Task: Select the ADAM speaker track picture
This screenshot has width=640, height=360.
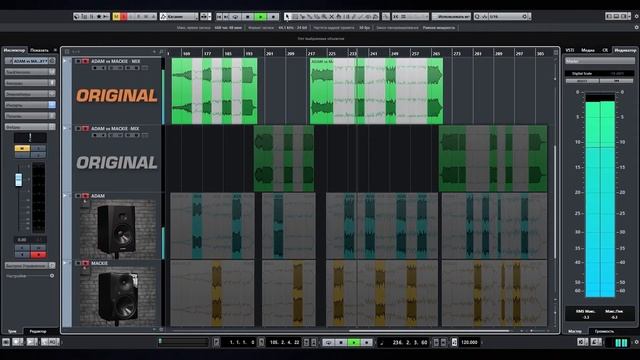Action: coord(118,229)
